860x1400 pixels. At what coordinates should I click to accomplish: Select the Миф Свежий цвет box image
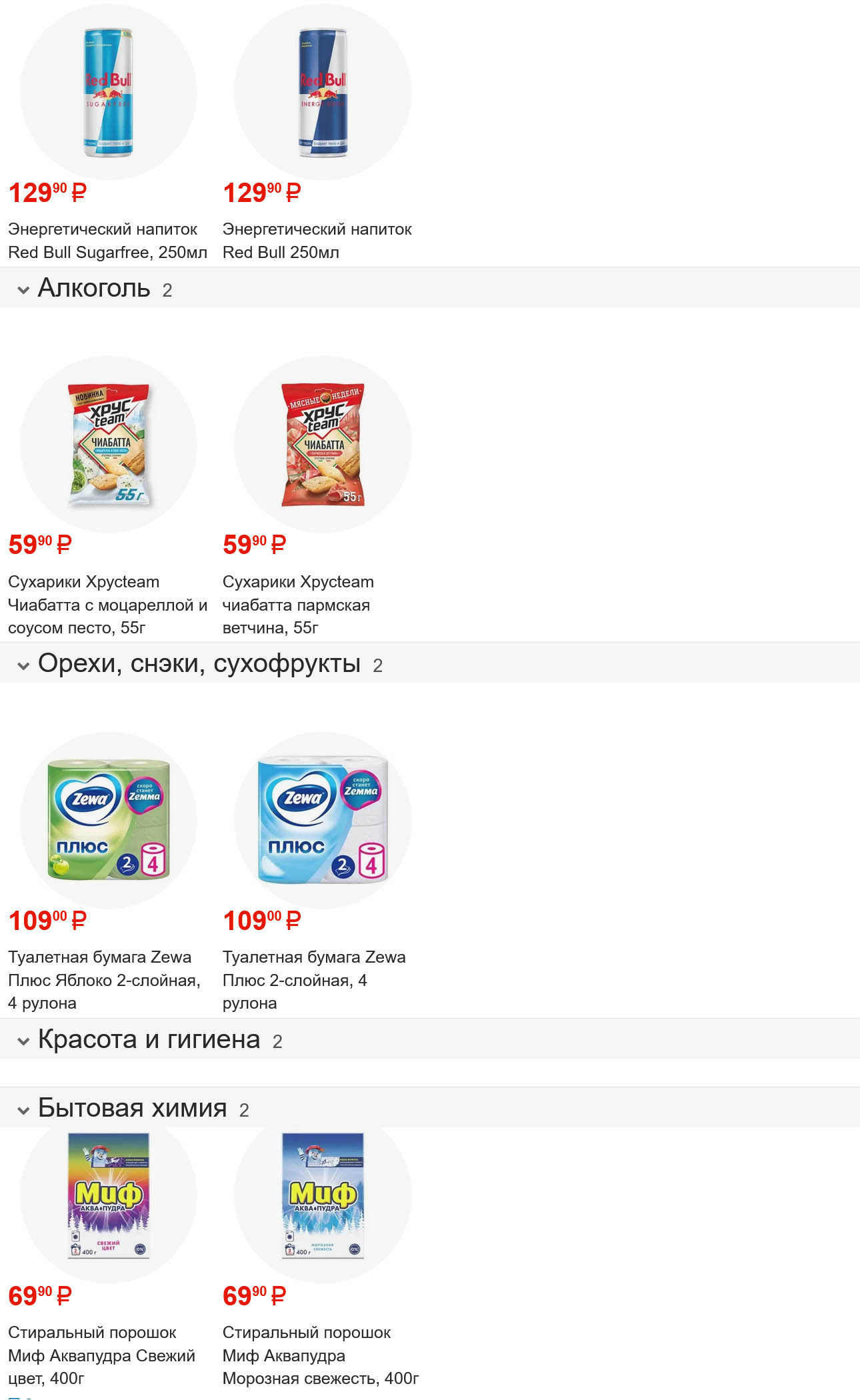coord(109,1196)
